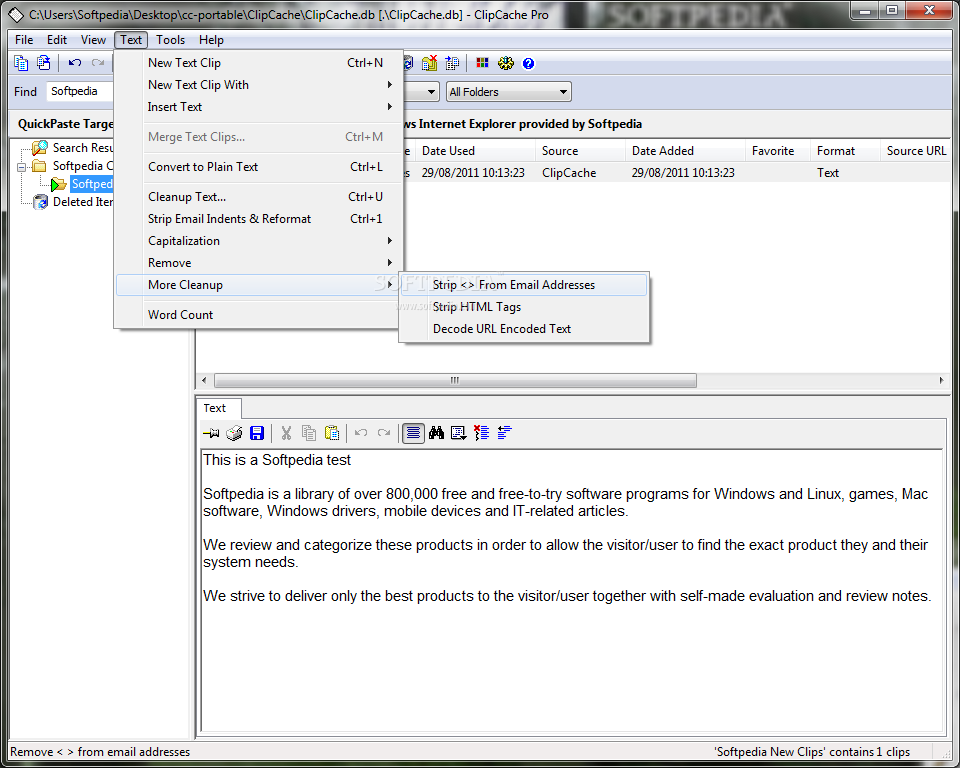Expand the Insert Text submenu

click(257, 107)
